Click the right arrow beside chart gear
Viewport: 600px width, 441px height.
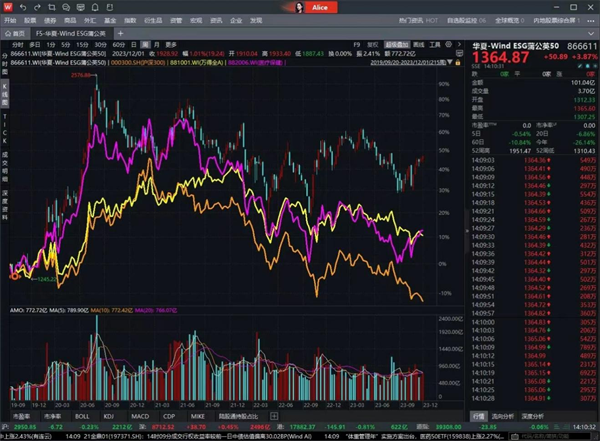click(x=459, y=44)
